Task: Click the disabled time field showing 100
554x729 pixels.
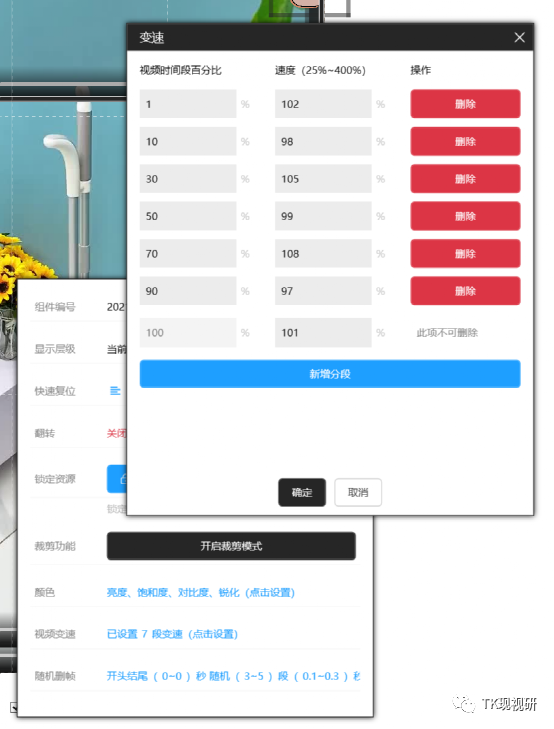Action: point(188,332)
